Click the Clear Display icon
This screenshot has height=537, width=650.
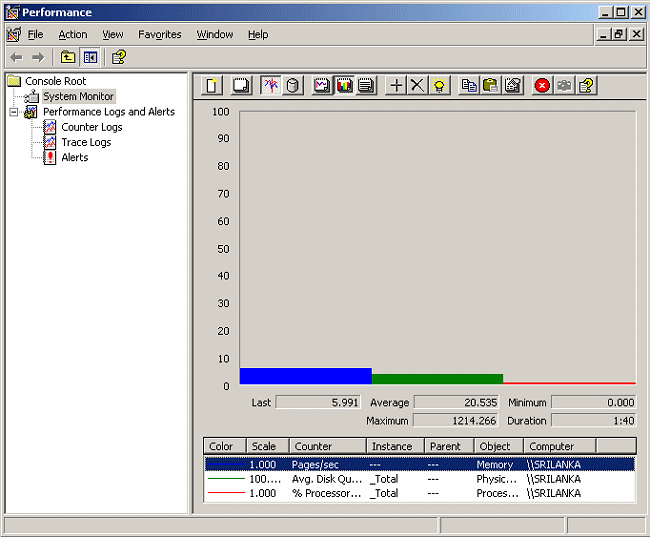click(x=241, y=85)
